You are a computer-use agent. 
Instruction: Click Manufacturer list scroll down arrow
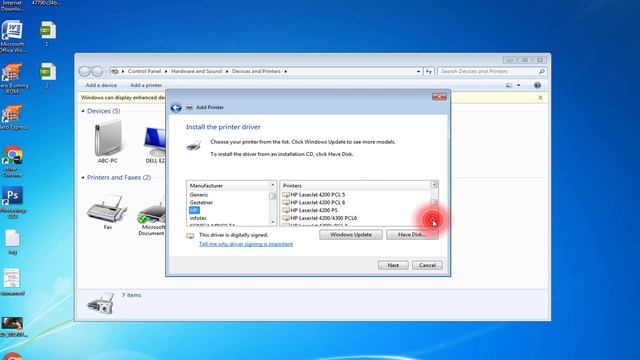[x=273, y=222]
